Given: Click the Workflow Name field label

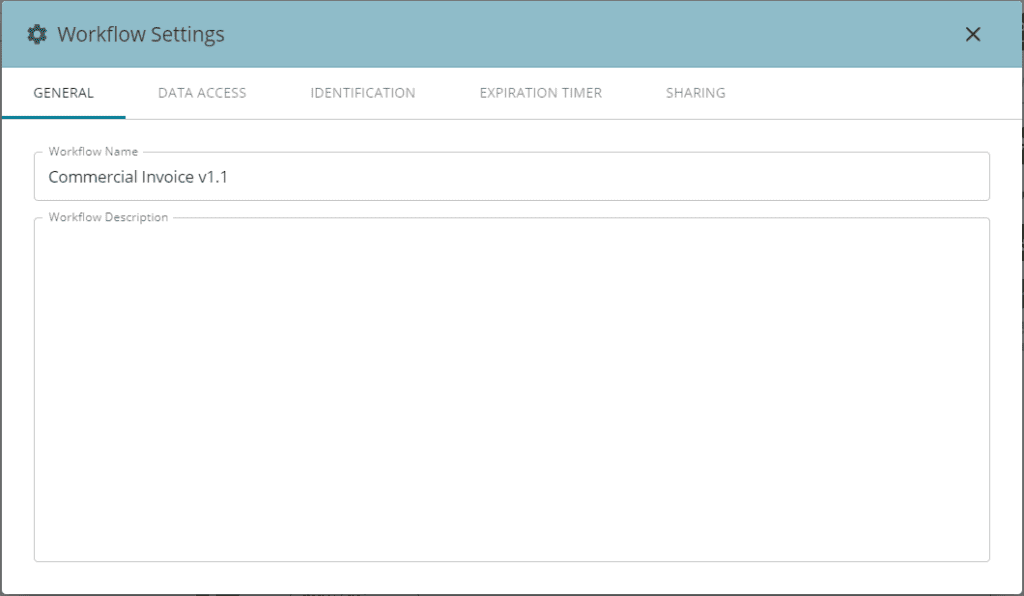Looking at the screenshot, I should click(x=93, y=151).
